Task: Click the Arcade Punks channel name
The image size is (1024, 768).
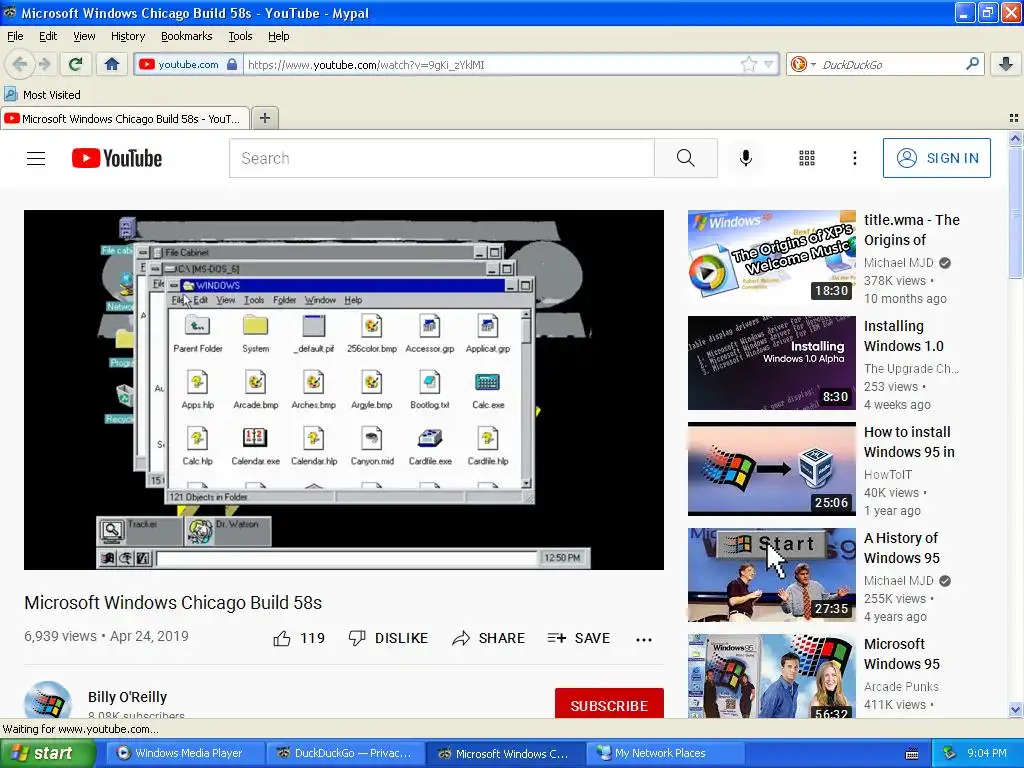Action: tap(901, 686)
